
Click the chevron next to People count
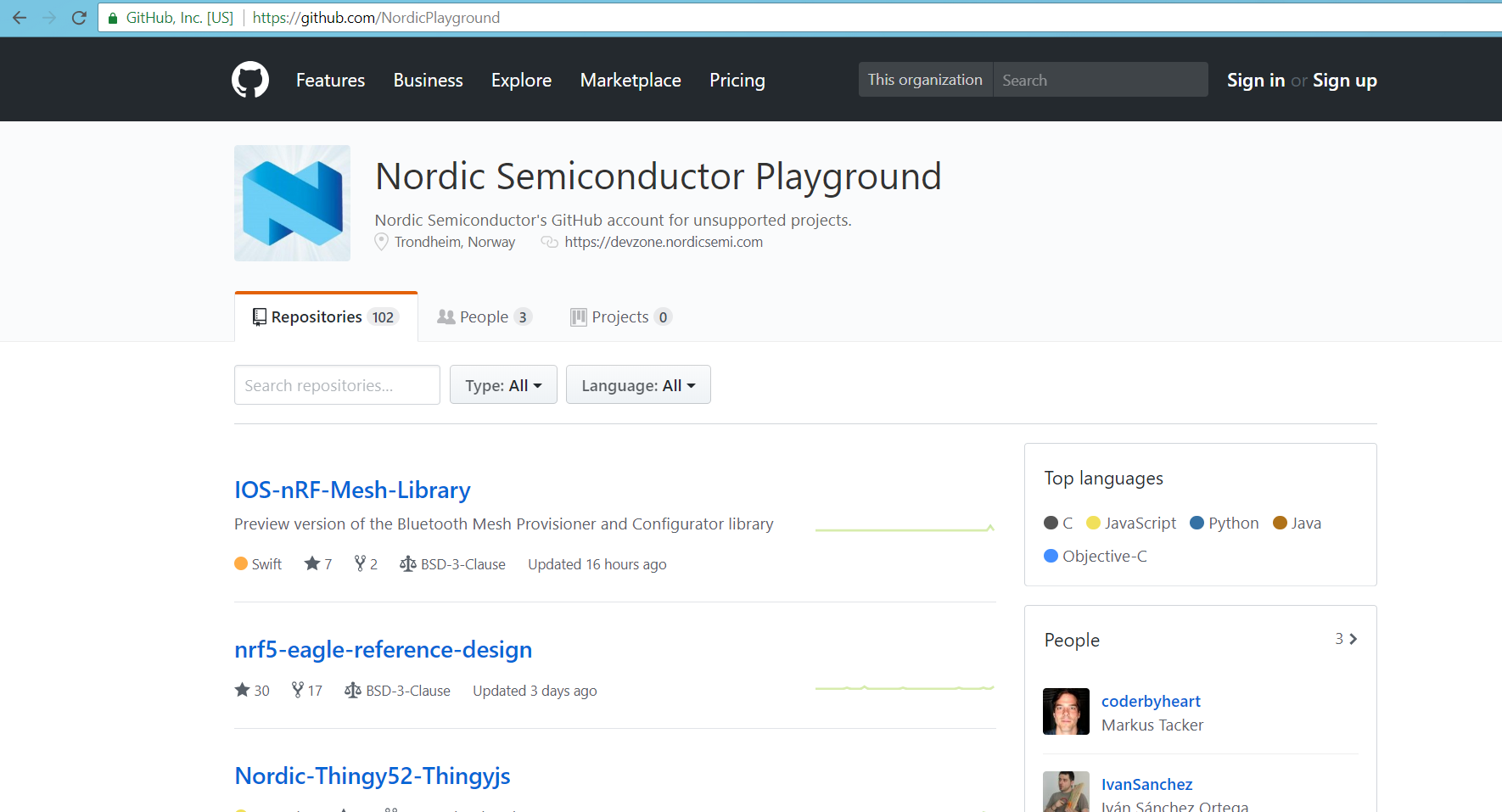click(1353, 639)
